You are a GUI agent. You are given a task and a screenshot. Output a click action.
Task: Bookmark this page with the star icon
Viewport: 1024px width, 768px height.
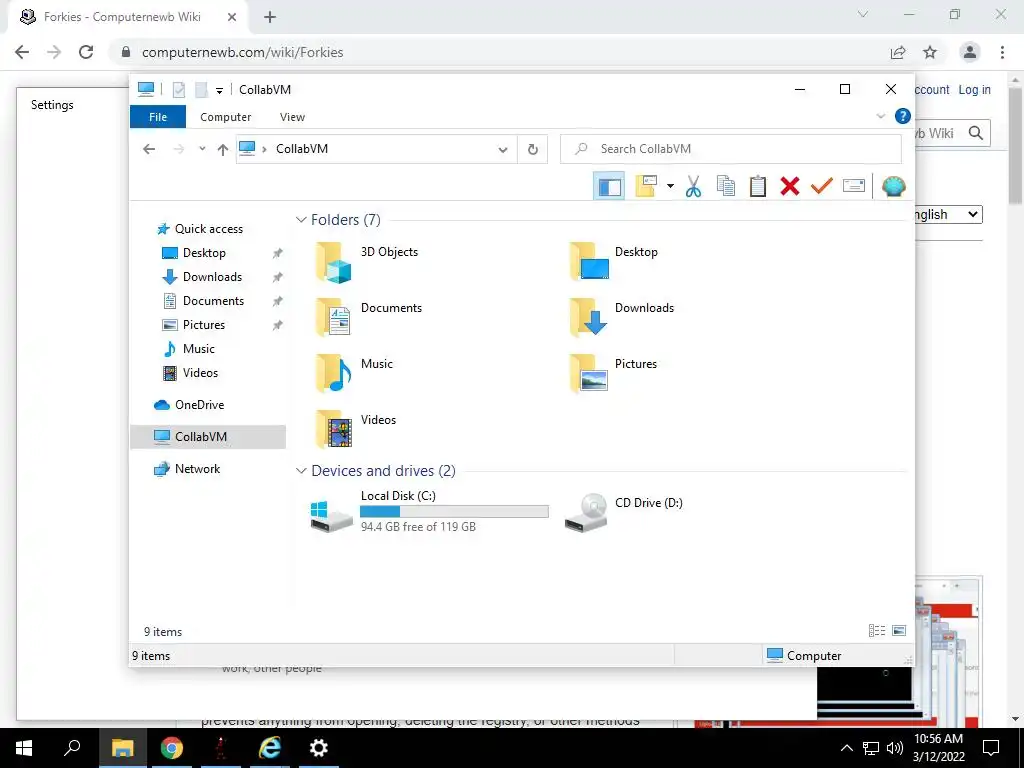coord(930,52)
